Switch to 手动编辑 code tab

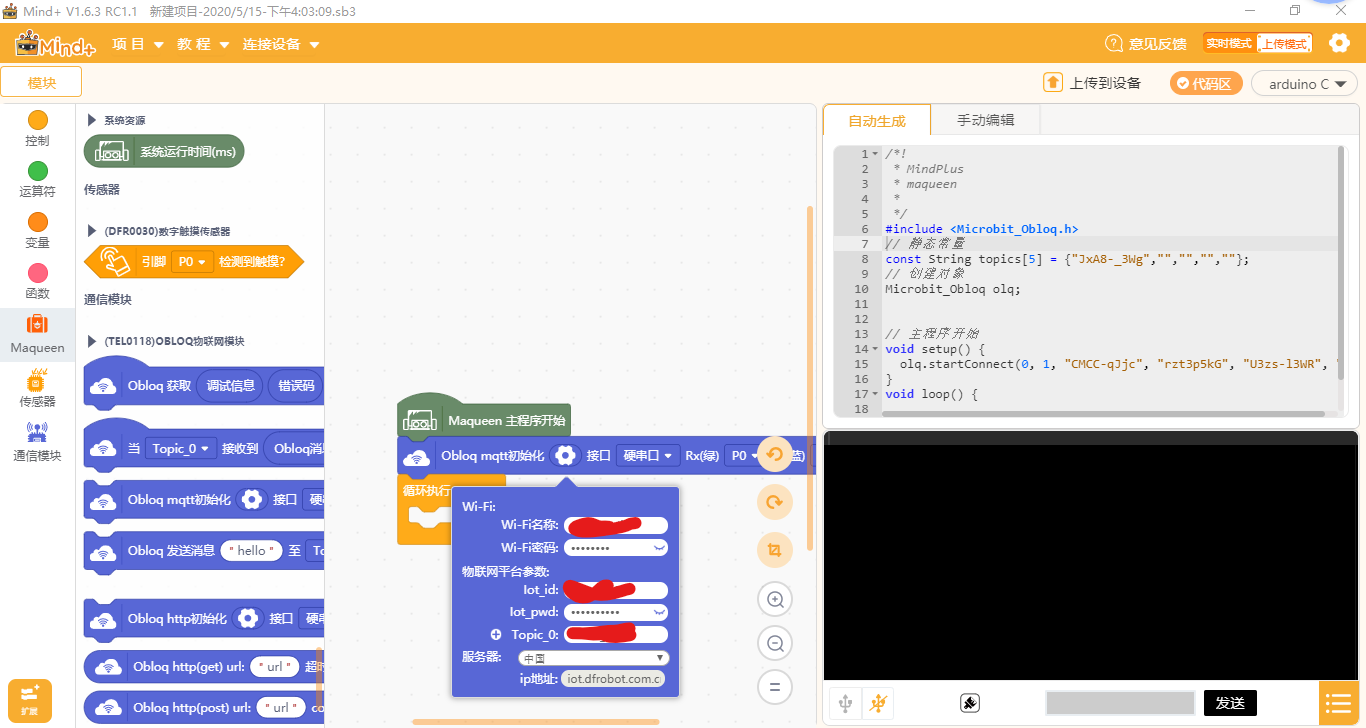[985, 120]
